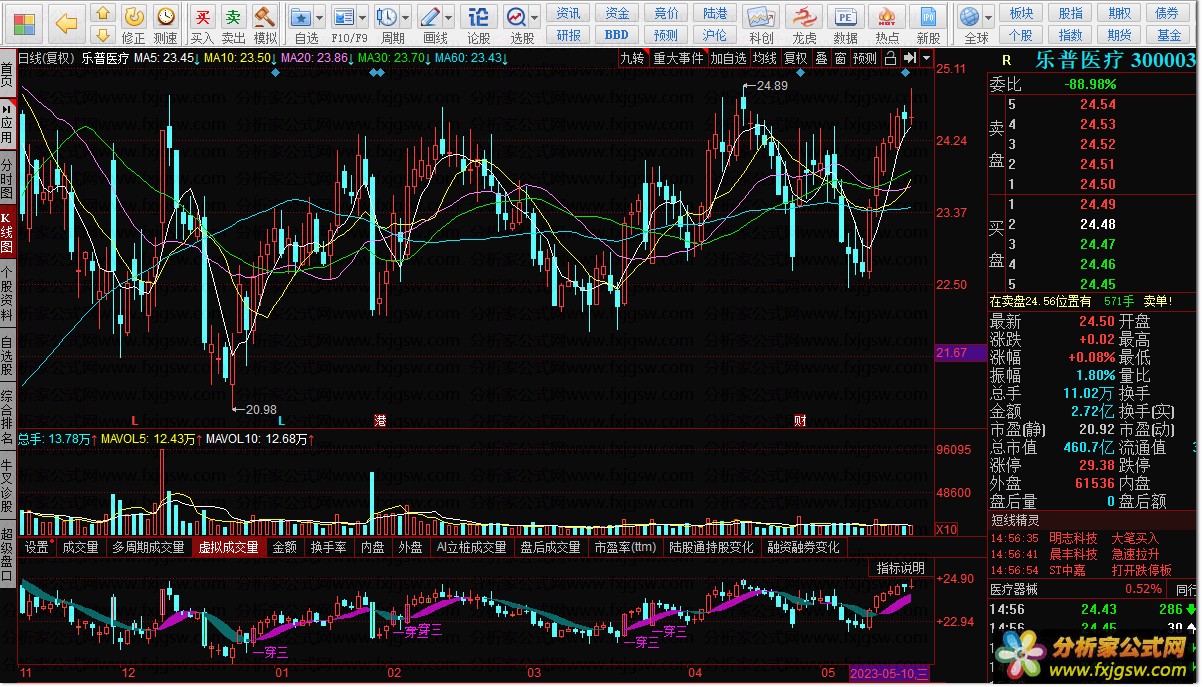Viewport: 1203px width, 687px height.
Task: Open the 综合排名 sidebar tab
Action: 7,417
